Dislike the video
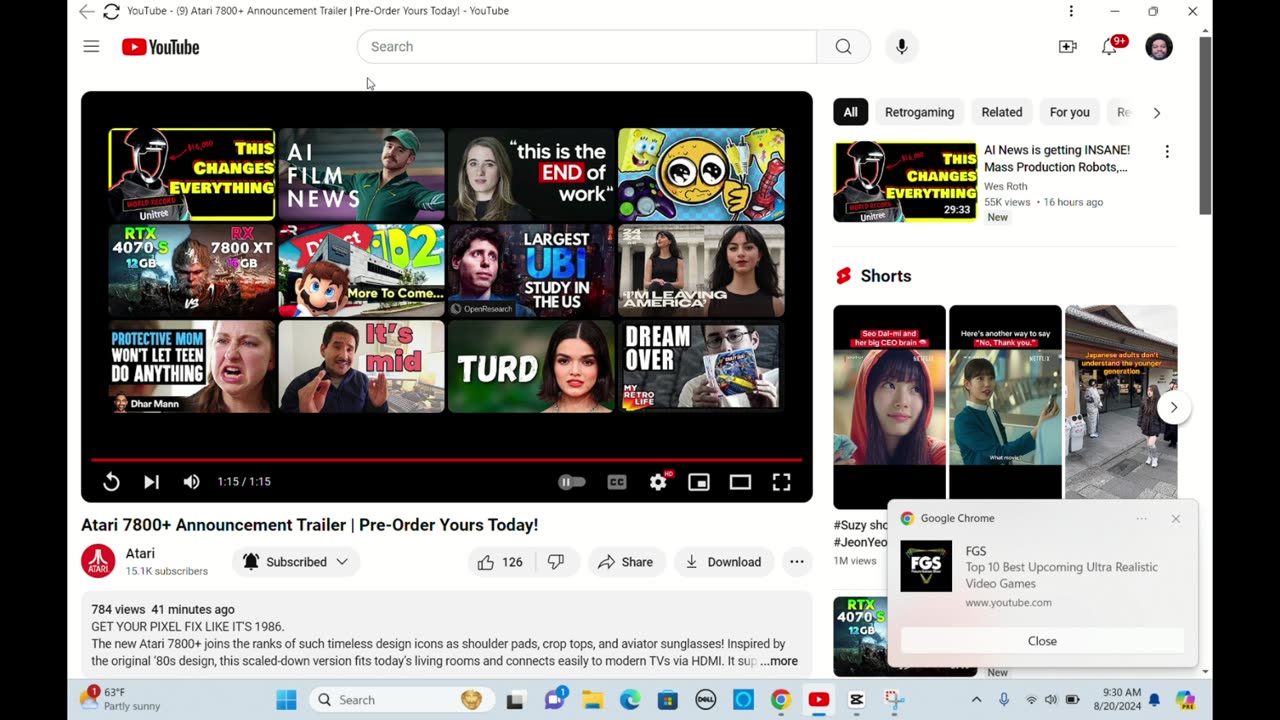 point(557,562)
